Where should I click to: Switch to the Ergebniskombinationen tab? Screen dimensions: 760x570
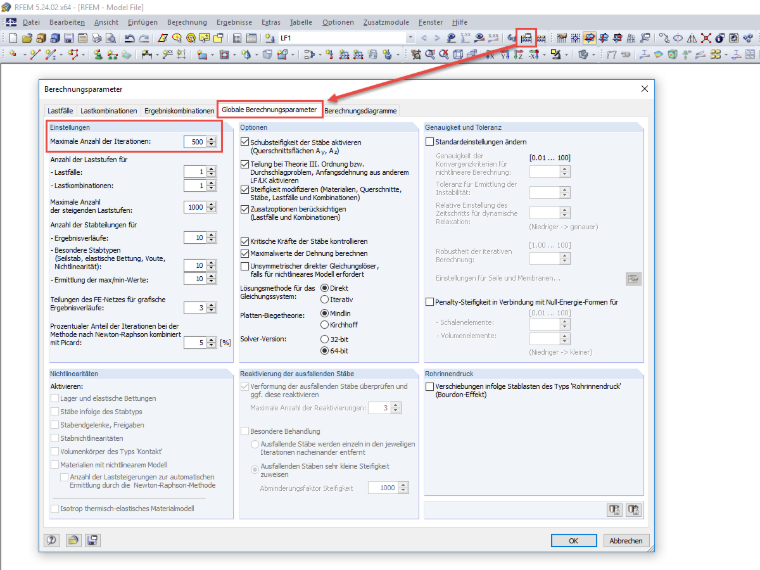[x=179, y=111]
